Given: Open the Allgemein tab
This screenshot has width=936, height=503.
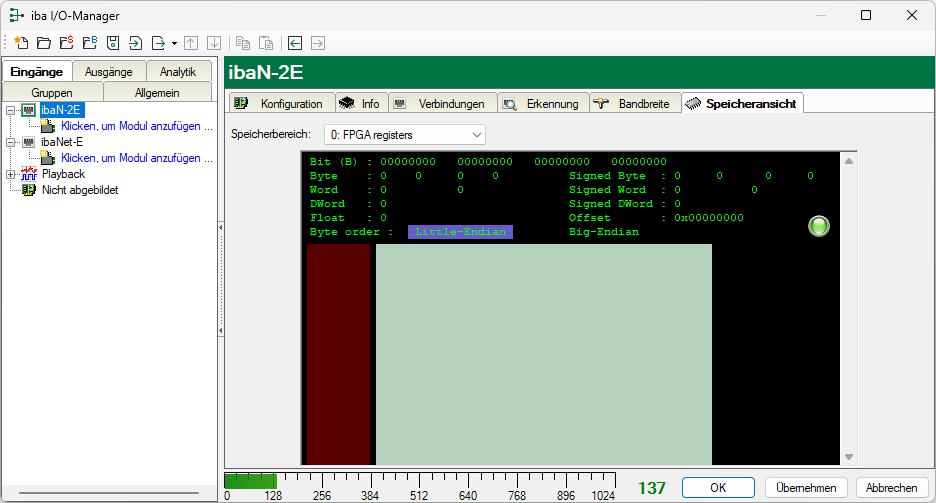Looking at the screenshot, I should tap(157, 92).
